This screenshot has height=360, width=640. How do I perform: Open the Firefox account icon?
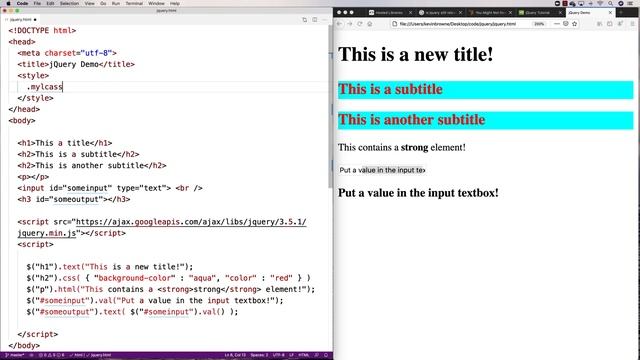[x=620, y=24]
